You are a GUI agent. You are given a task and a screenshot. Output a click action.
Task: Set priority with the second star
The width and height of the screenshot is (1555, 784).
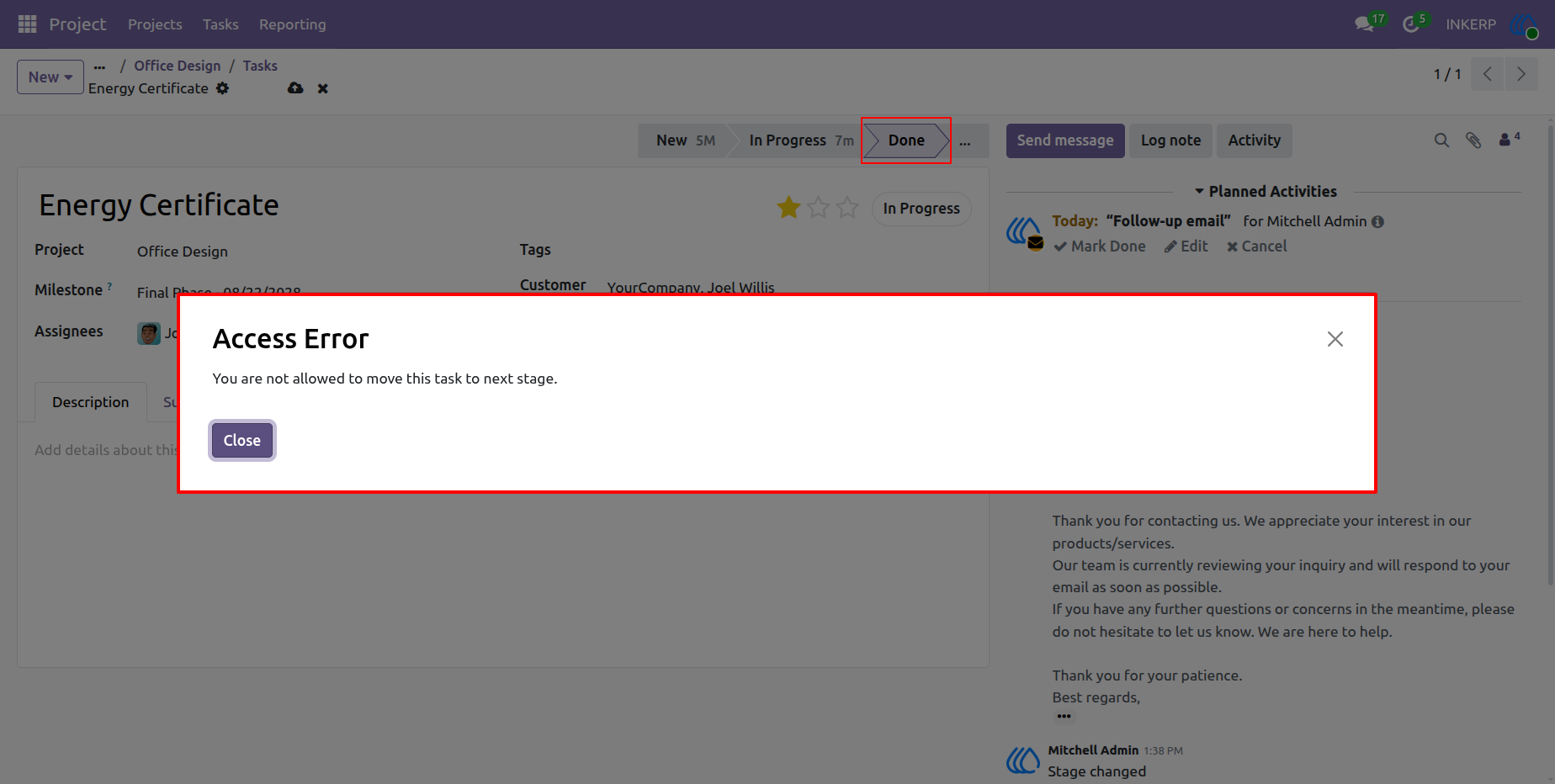(818, 207)
